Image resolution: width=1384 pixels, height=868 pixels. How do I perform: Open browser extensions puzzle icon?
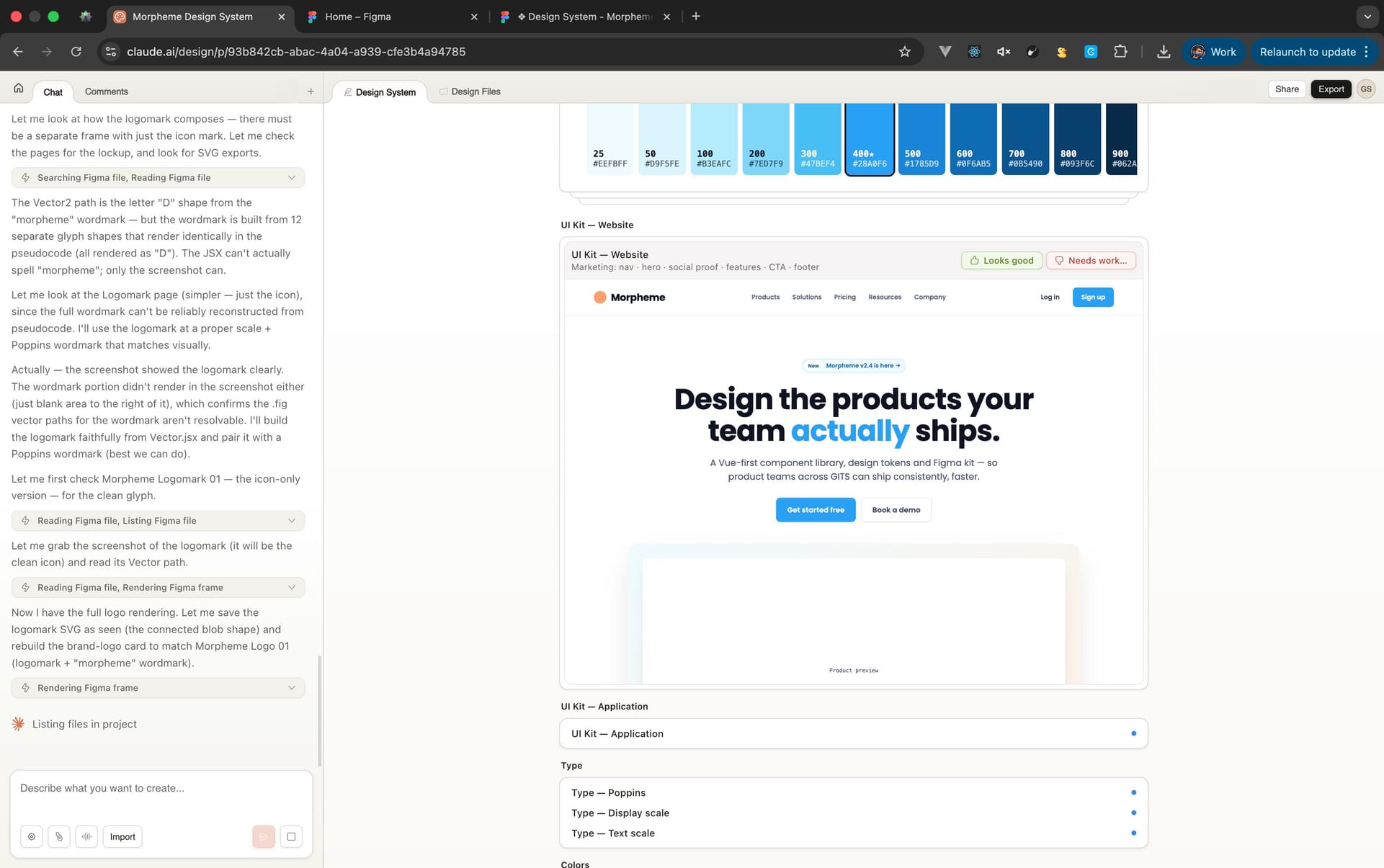coord(1120,52)
